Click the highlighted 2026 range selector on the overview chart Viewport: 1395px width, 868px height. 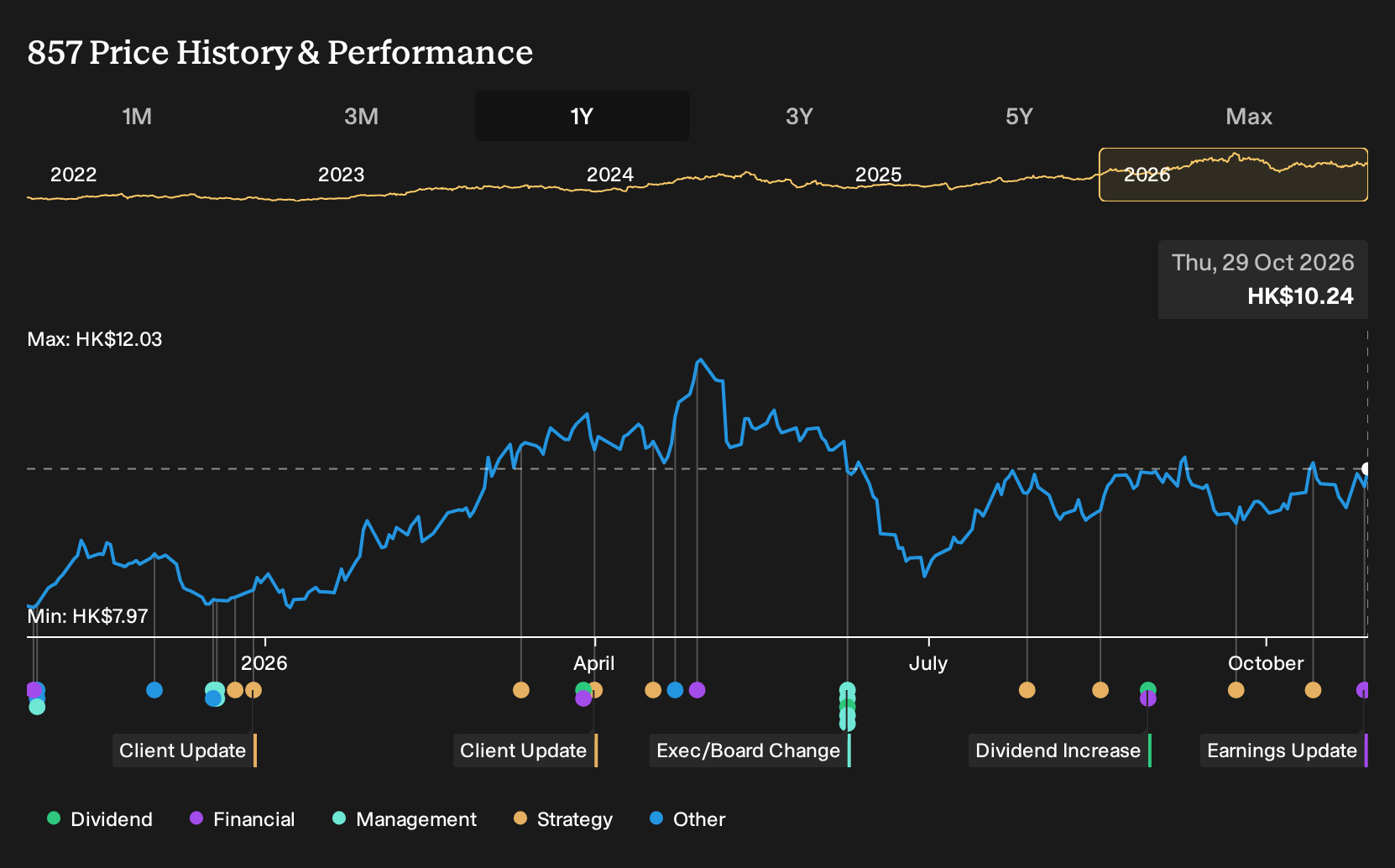tap(1233, 175)
